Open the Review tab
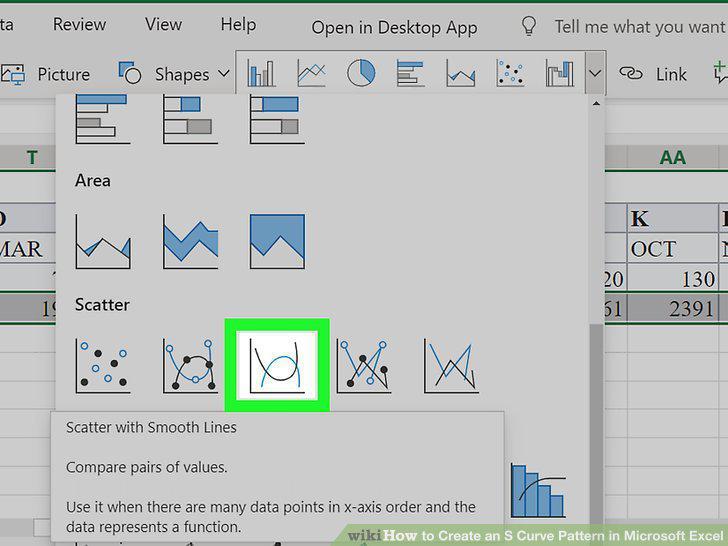The width and height of the screenshot is (728, 546). [79, 25]
